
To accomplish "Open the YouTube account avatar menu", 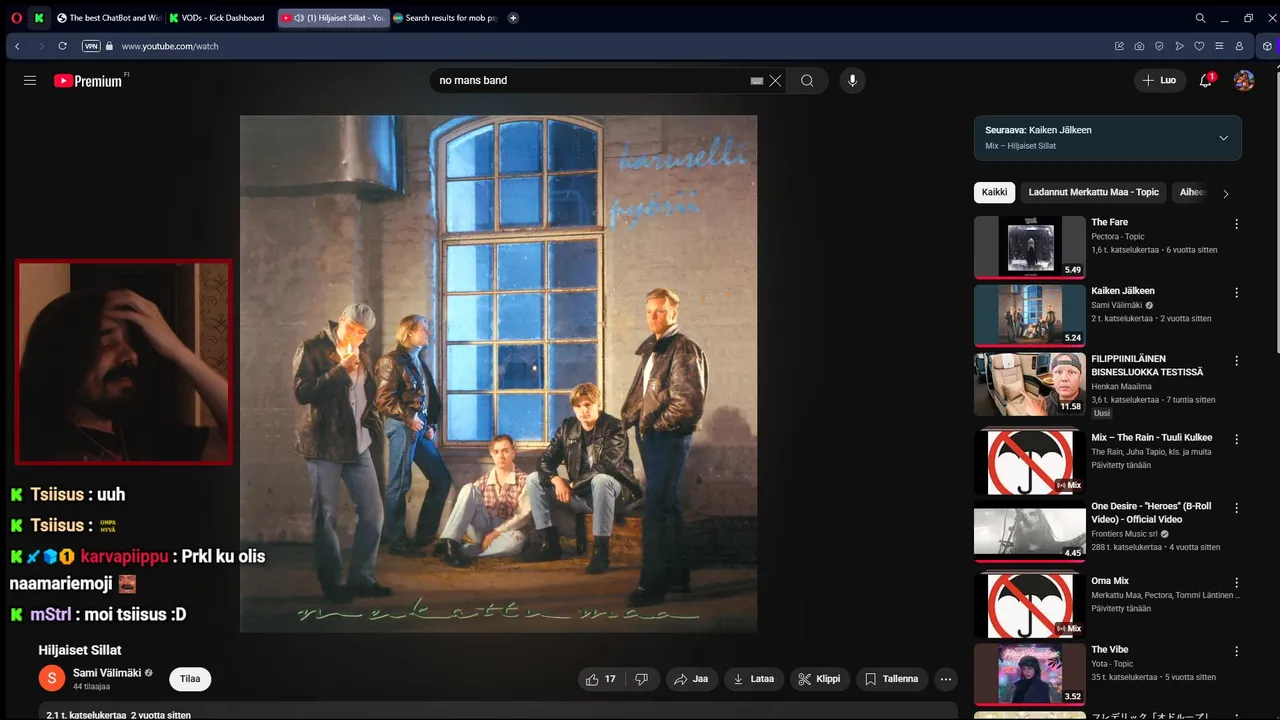I will (1244, 81).
